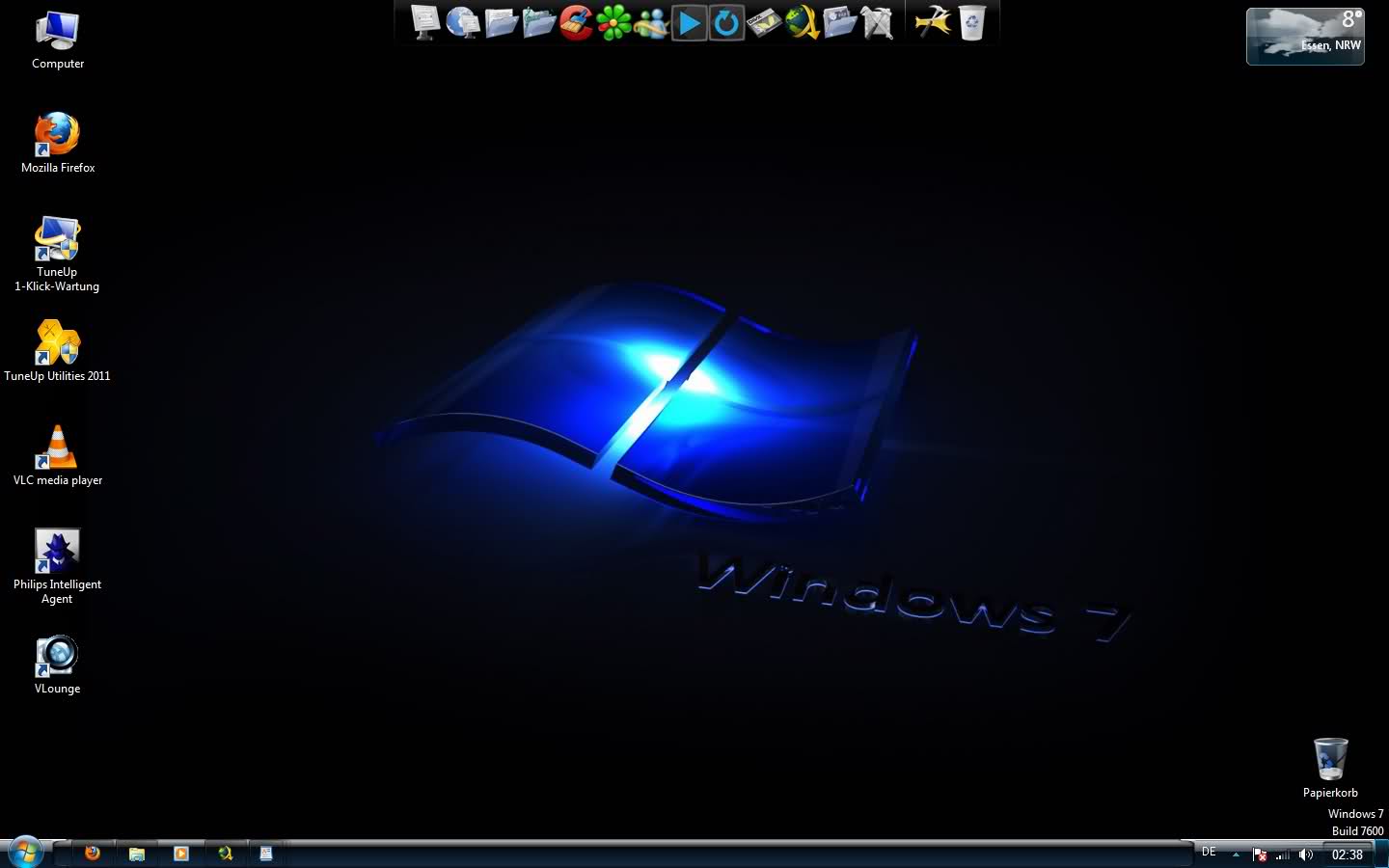Open Windows Live Messenger in the dock
Screen dimensions: 1389x868
coord(651,22)
